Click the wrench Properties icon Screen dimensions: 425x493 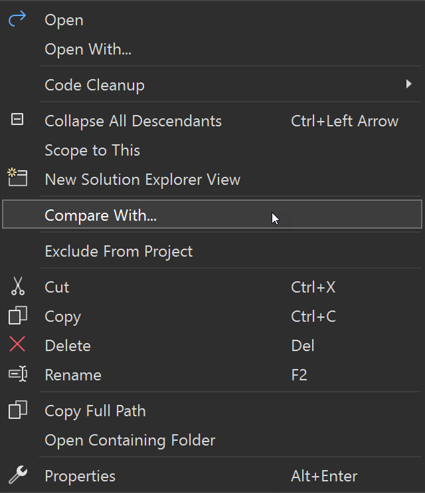pos(18,475)
